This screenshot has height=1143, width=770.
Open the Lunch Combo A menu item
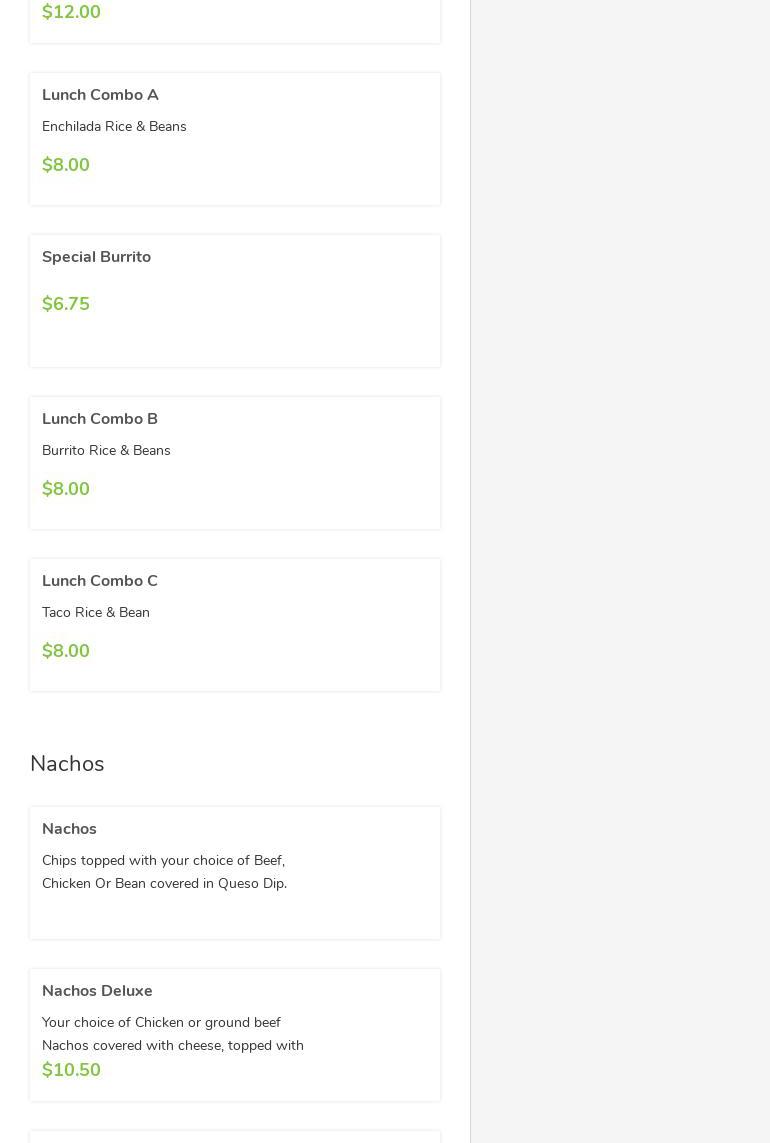pos(100,95)
